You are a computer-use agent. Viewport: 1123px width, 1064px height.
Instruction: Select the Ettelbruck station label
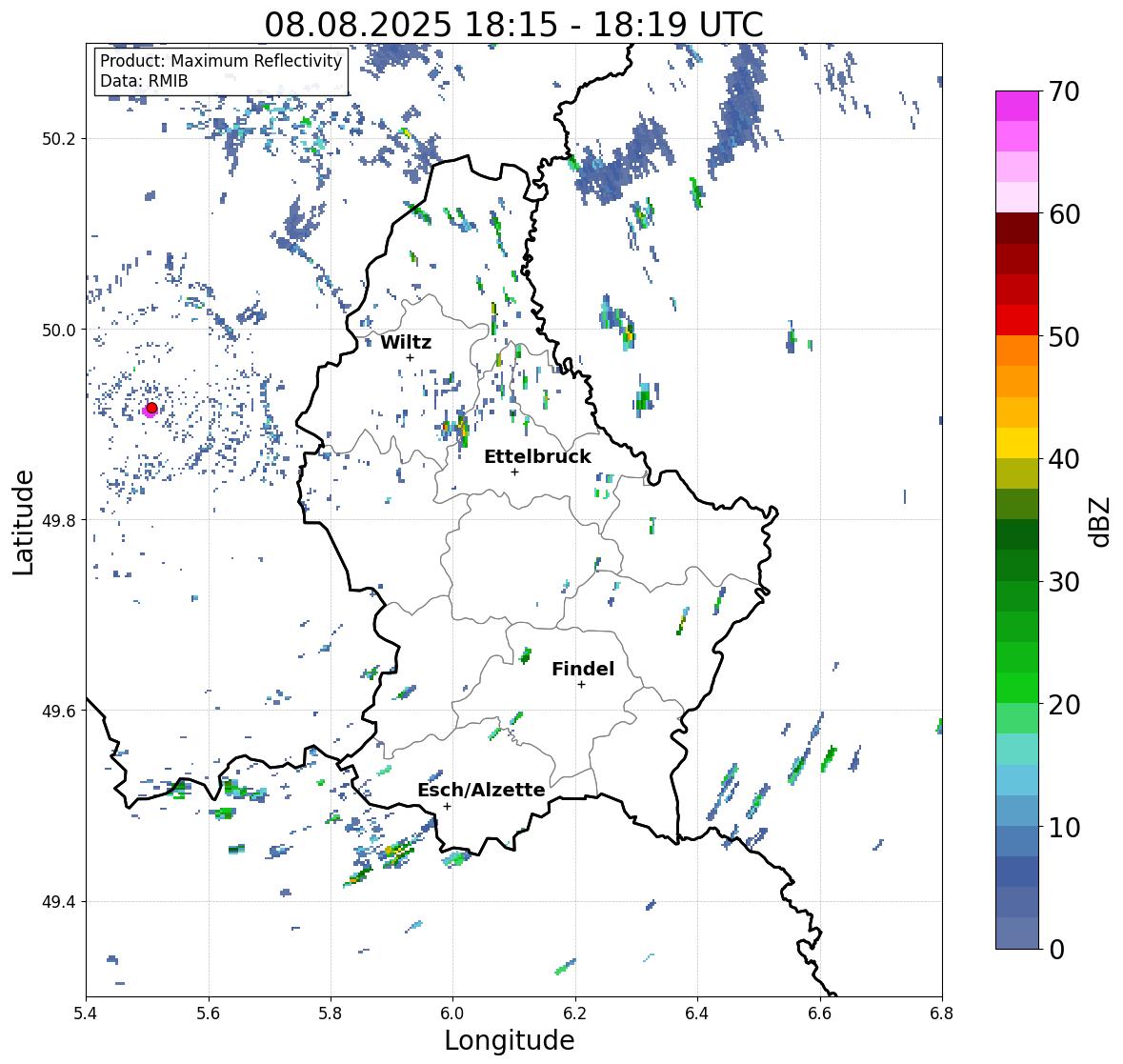point(537,456)
